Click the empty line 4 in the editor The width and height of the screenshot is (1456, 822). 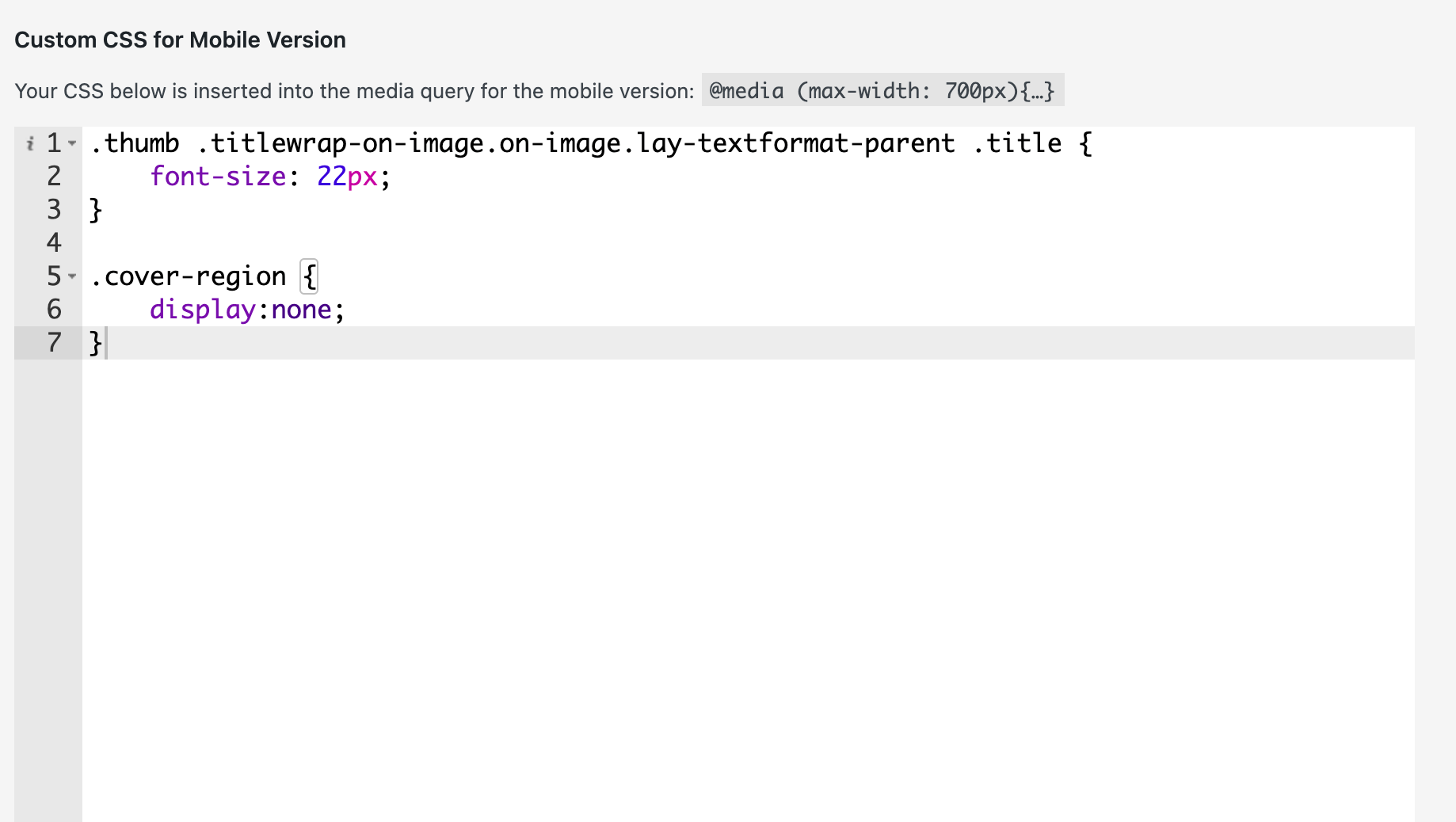pos(475,243)
